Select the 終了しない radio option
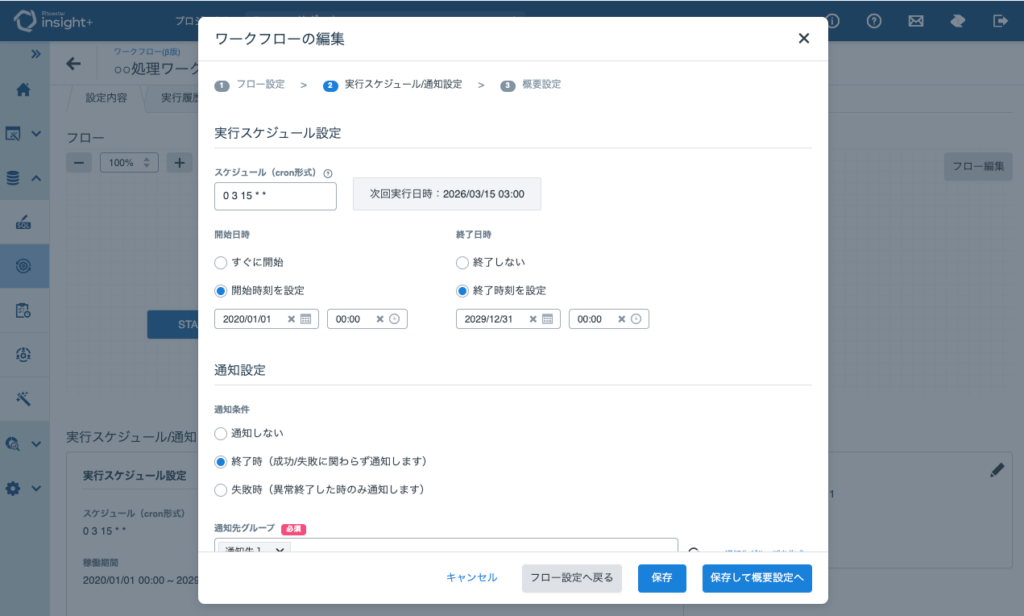 pyautogui.click(x=463, y=262)
